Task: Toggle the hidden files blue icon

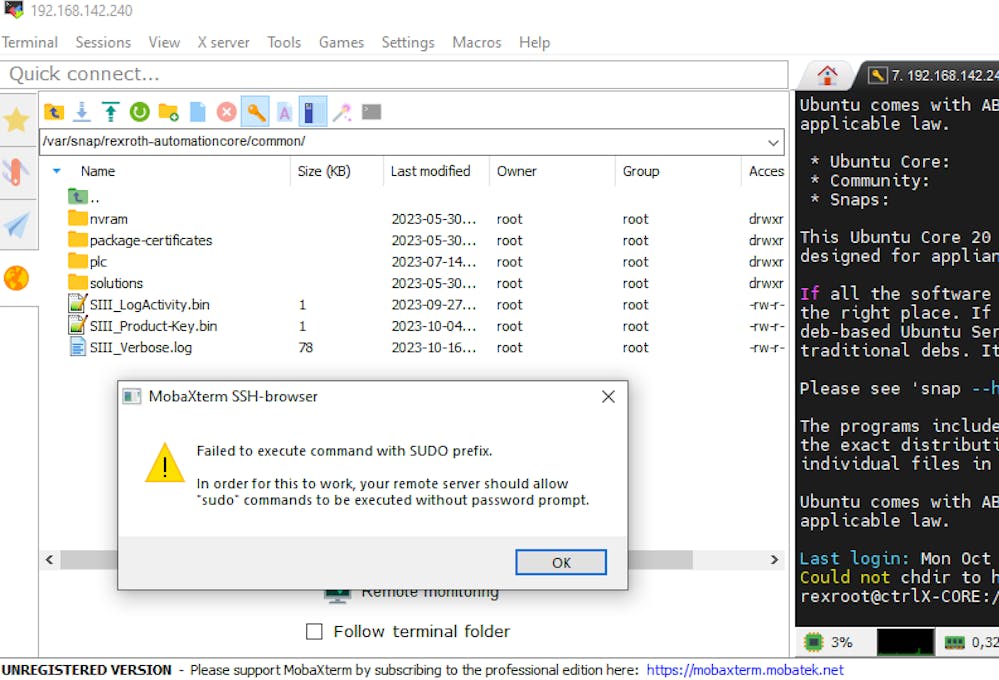Action: click(312, 112)
